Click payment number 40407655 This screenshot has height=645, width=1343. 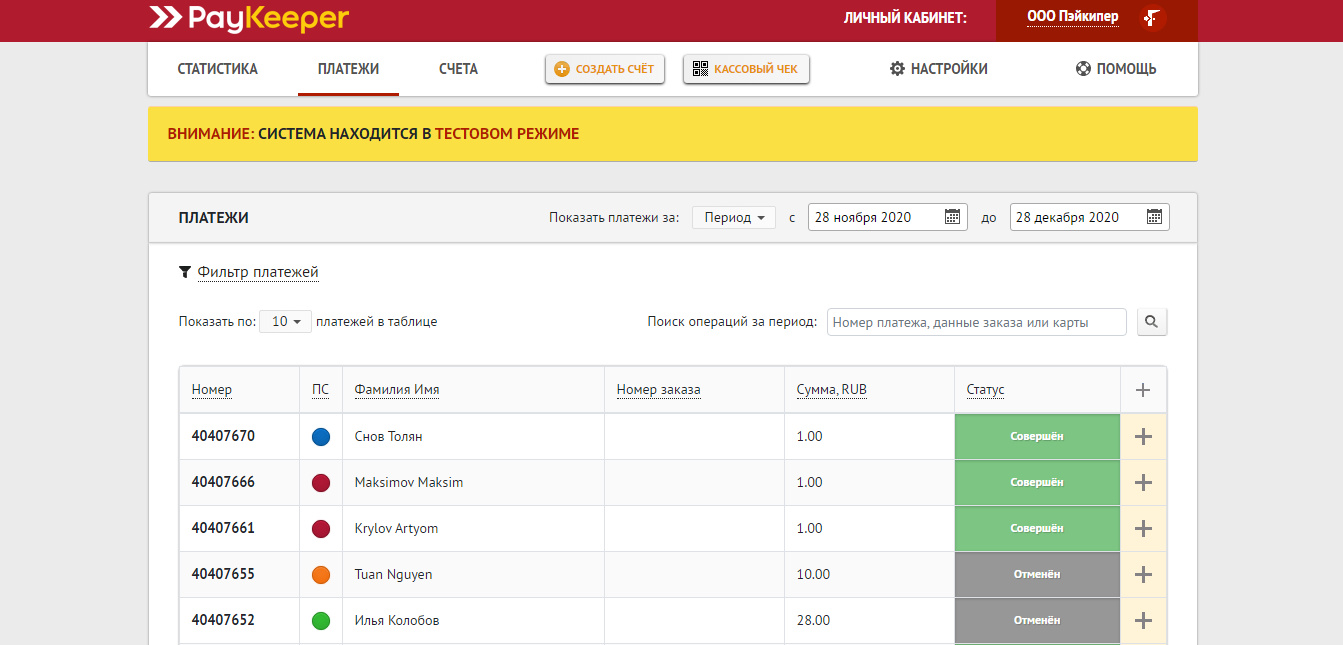(223, 574)
